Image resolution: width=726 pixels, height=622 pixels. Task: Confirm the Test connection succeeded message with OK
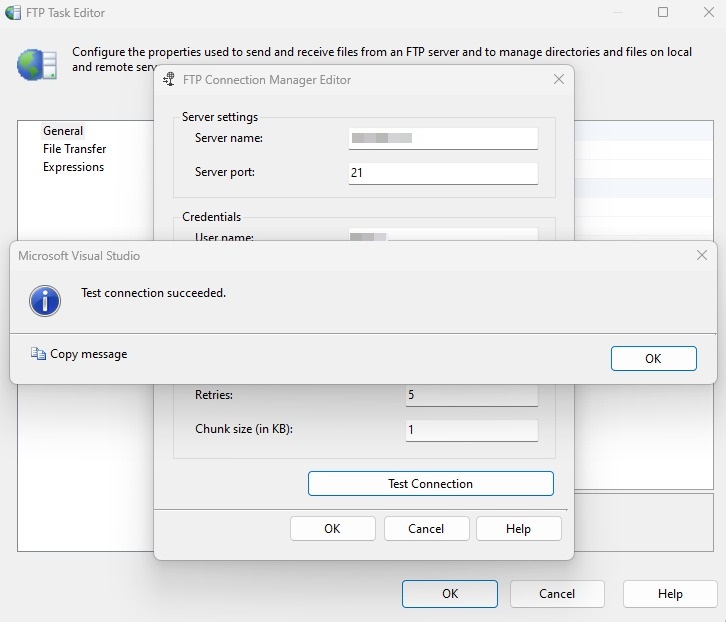653,358
